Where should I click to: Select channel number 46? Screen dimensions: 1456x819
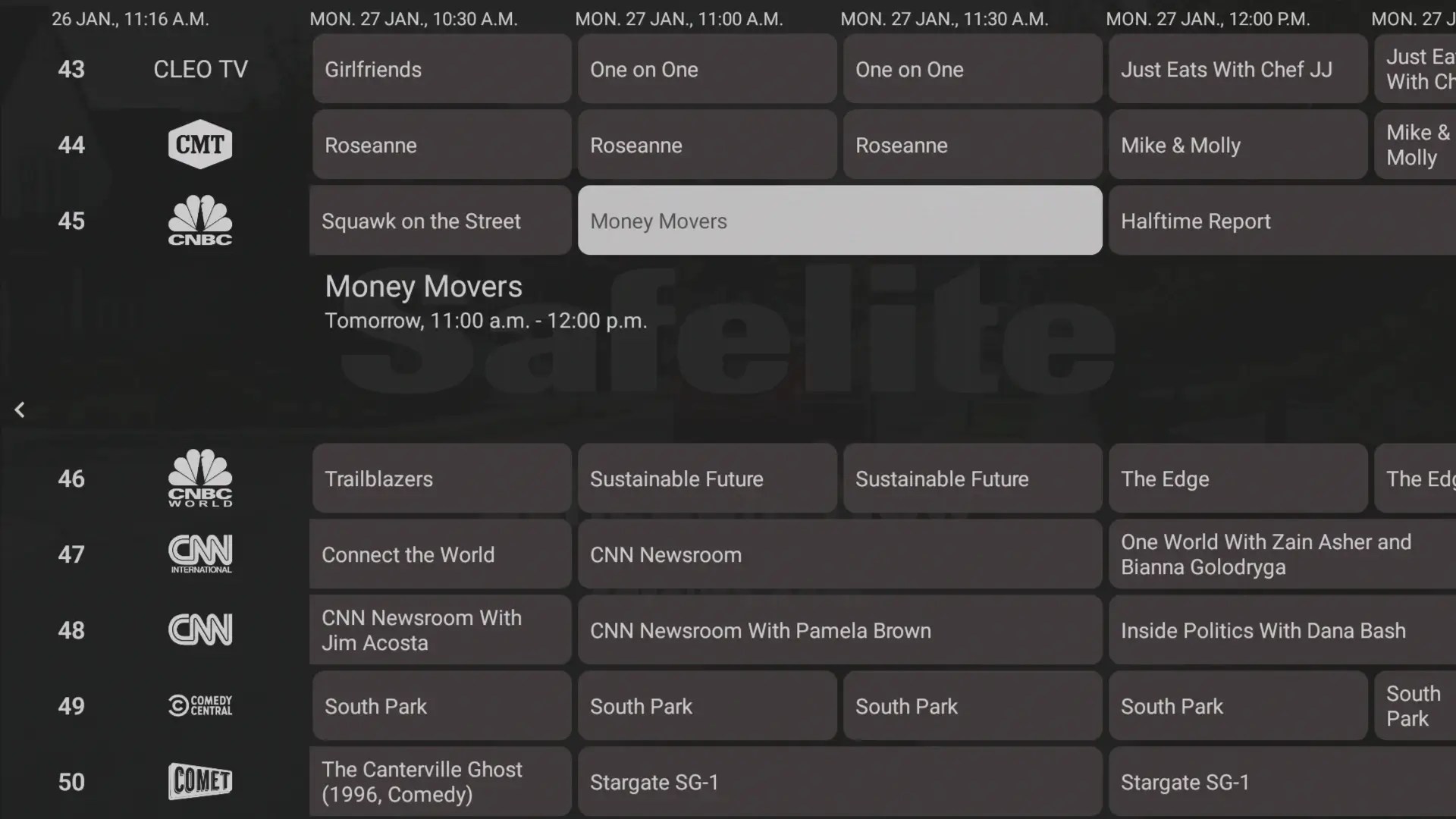(71, 479)
